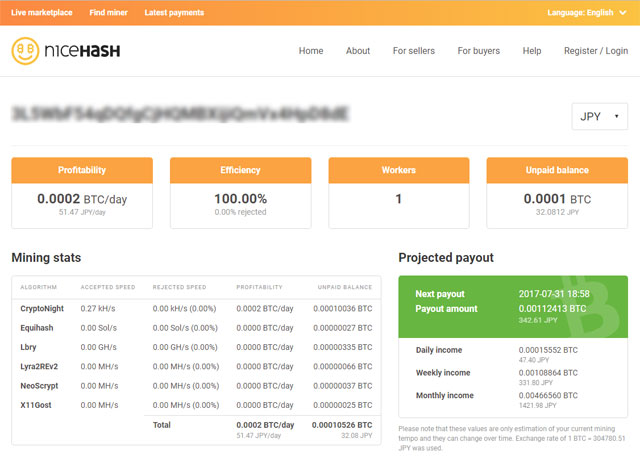View Latest payments page

click(x=174, y=13)
